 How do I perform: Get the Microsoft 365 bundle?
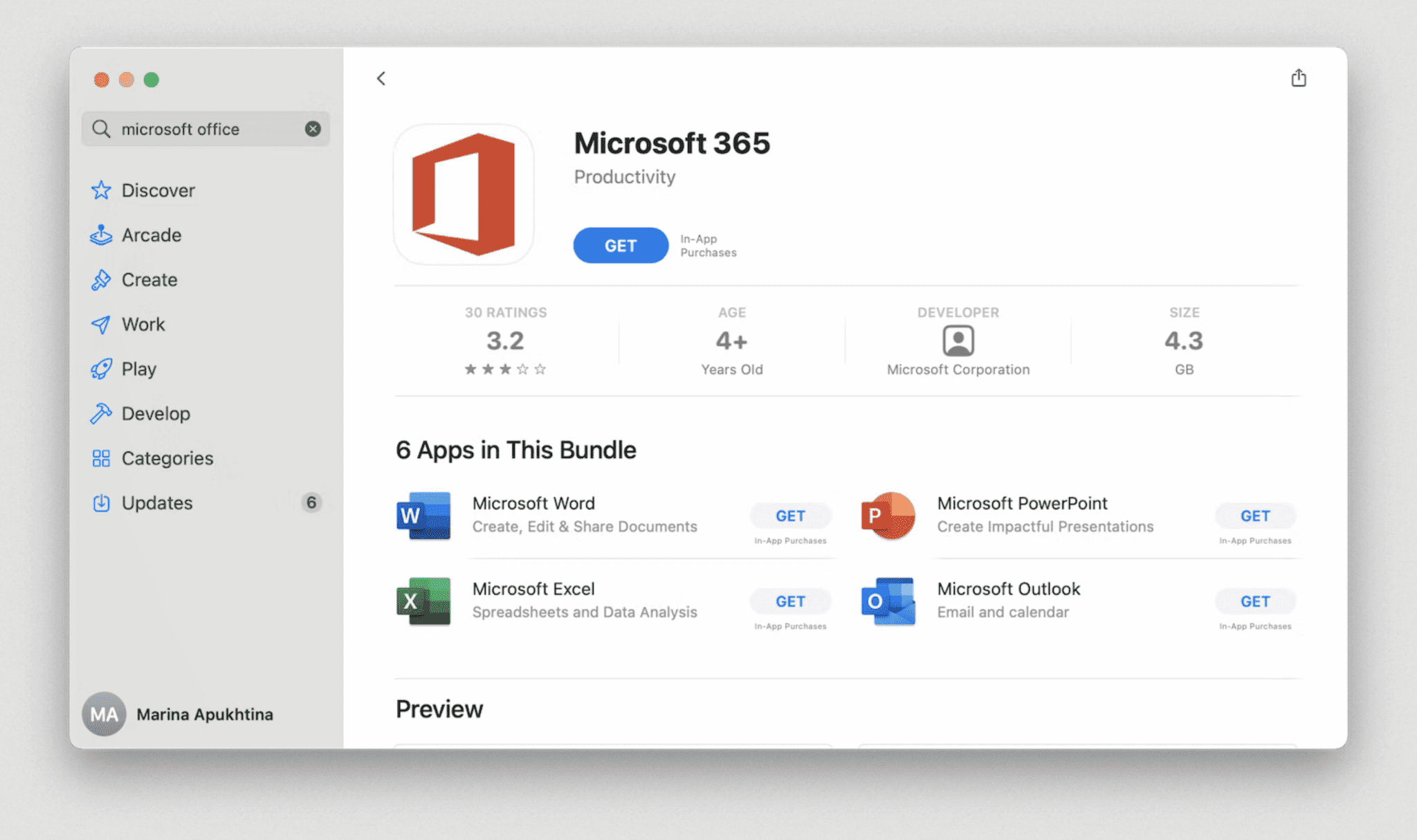[621, 246]
